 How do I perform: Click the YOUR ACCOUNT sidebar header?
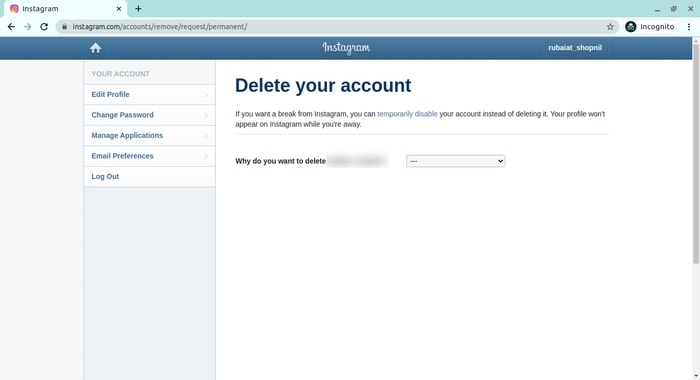click(121, 74)
